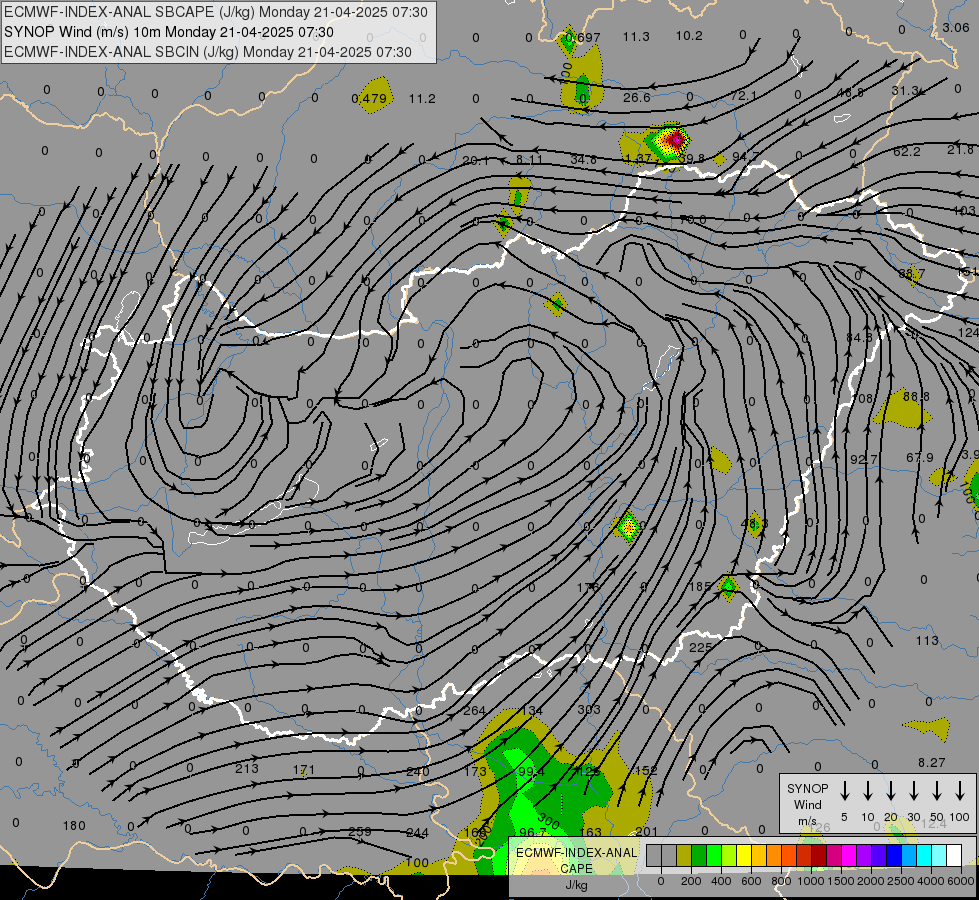Pick the pure yellow swatch in CAPE scale
Viewport: 979px width, 900px height.
[x=744, y=856]
